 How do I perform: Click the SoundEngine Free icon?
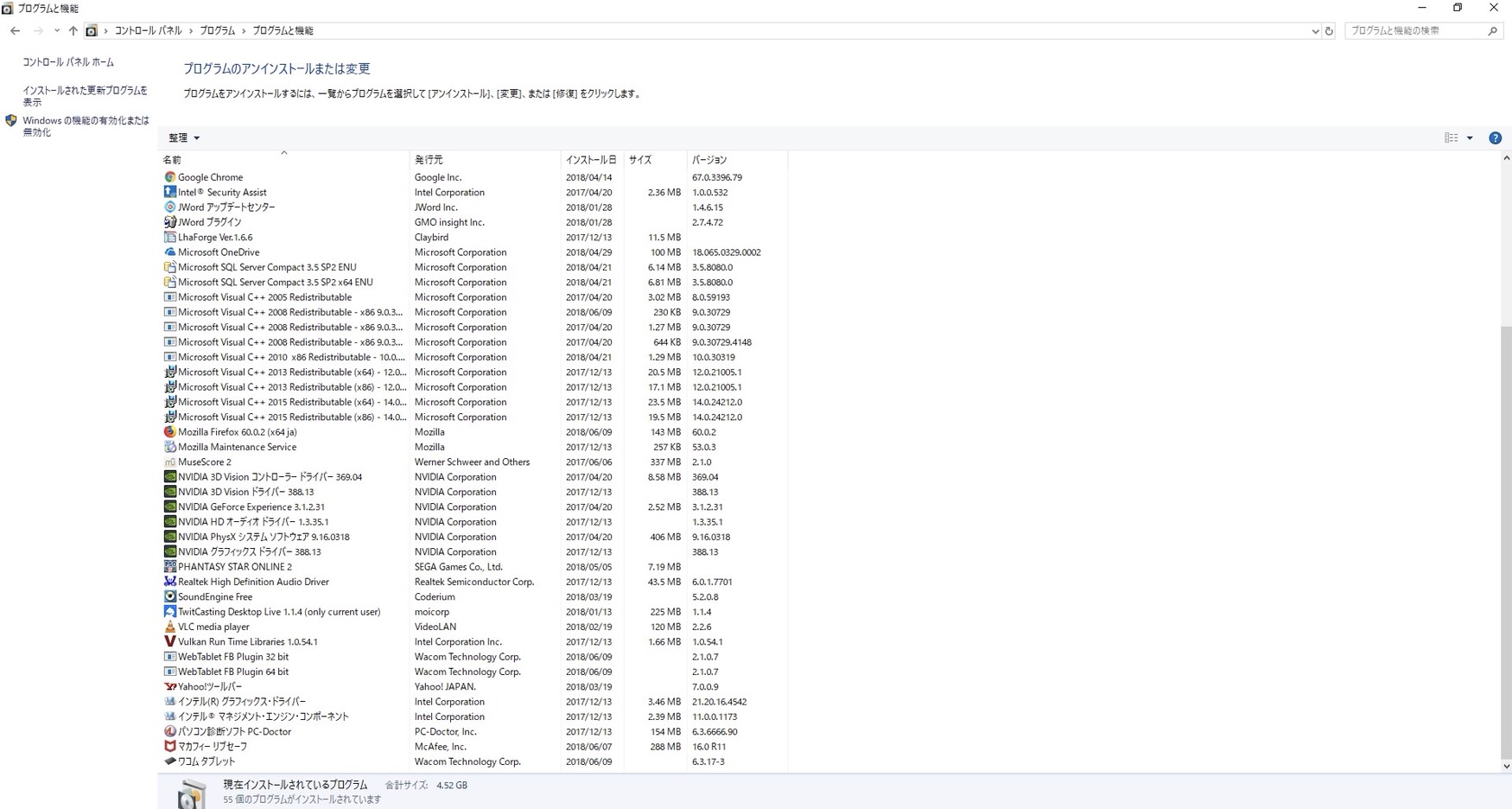(170, 596)
